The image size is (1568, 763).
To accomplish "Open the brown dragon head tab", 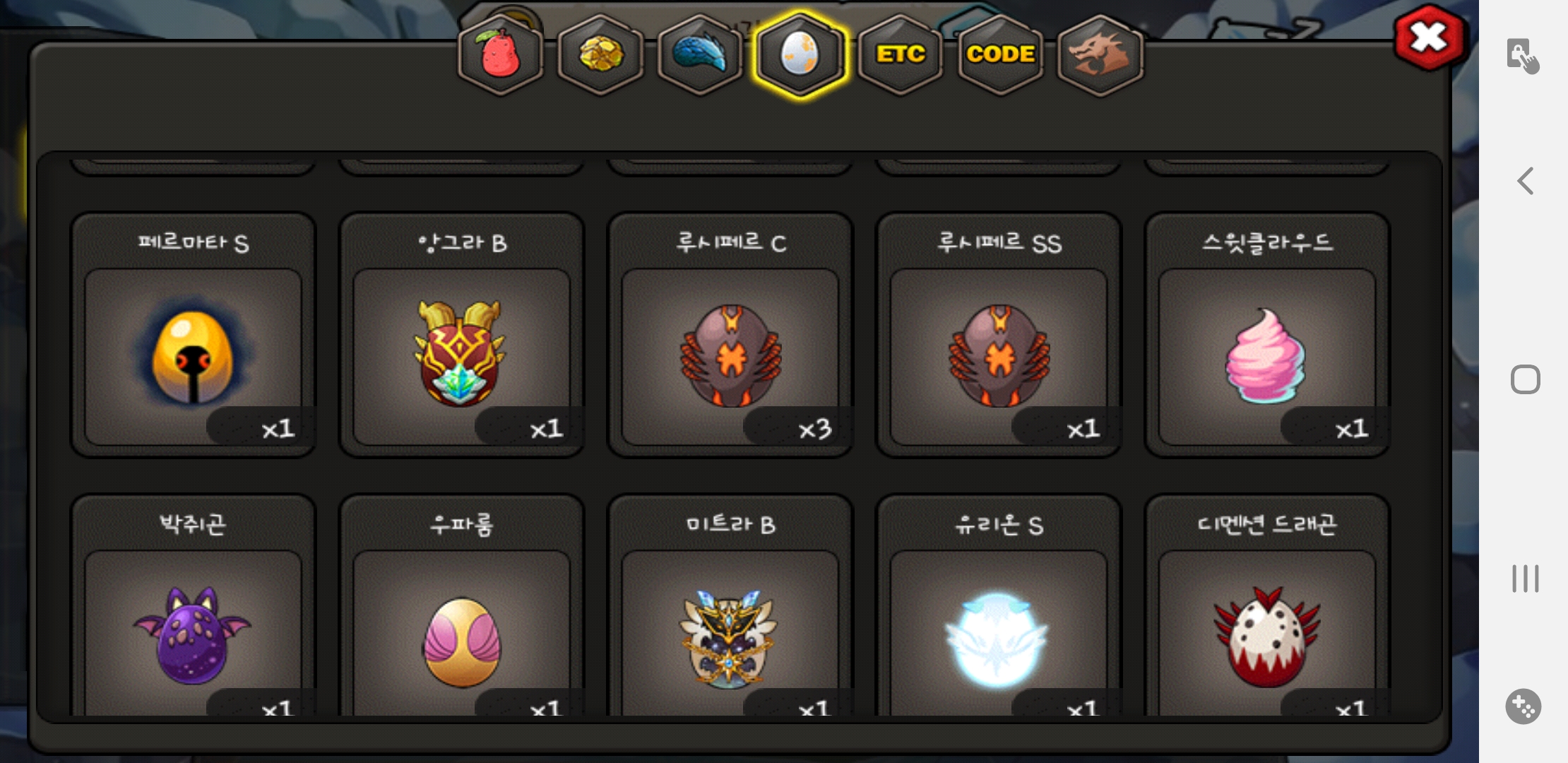I will 1100,55.
